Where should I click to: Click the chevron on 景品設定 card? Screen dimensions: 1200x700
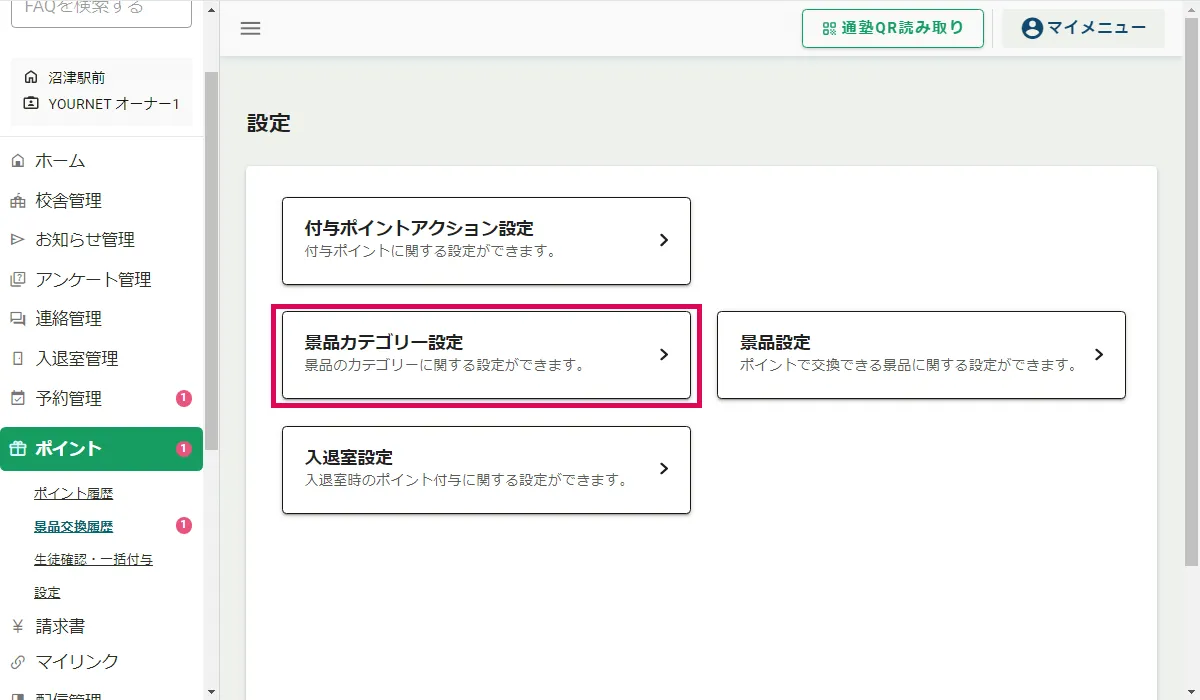(1099, 355)
